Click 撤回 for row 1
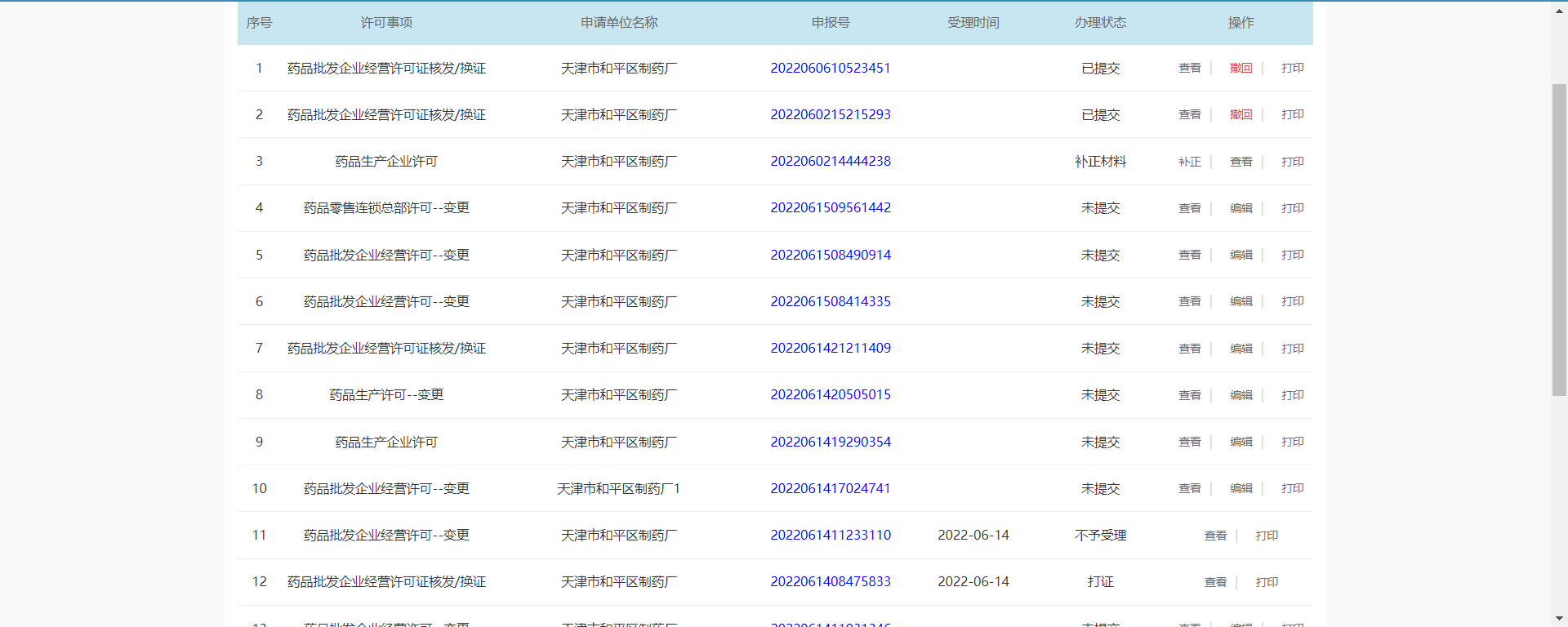 click(x=1241, y=69)
